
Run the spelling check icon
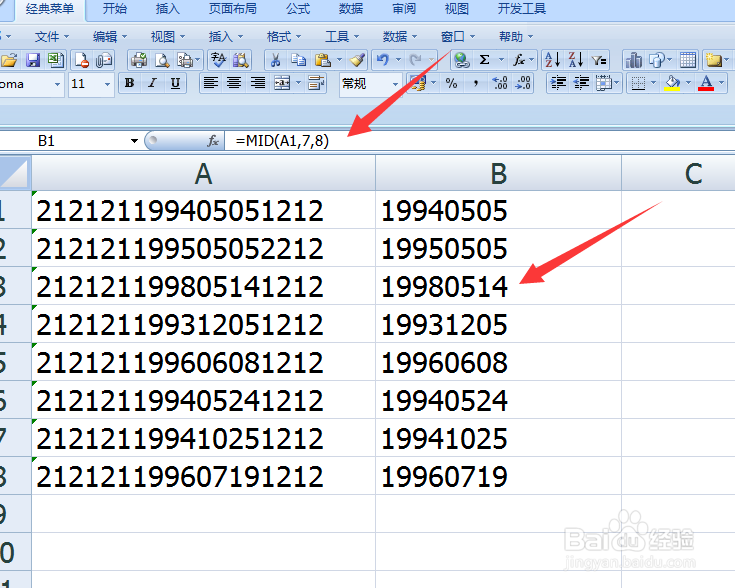(x=218, y=60)
